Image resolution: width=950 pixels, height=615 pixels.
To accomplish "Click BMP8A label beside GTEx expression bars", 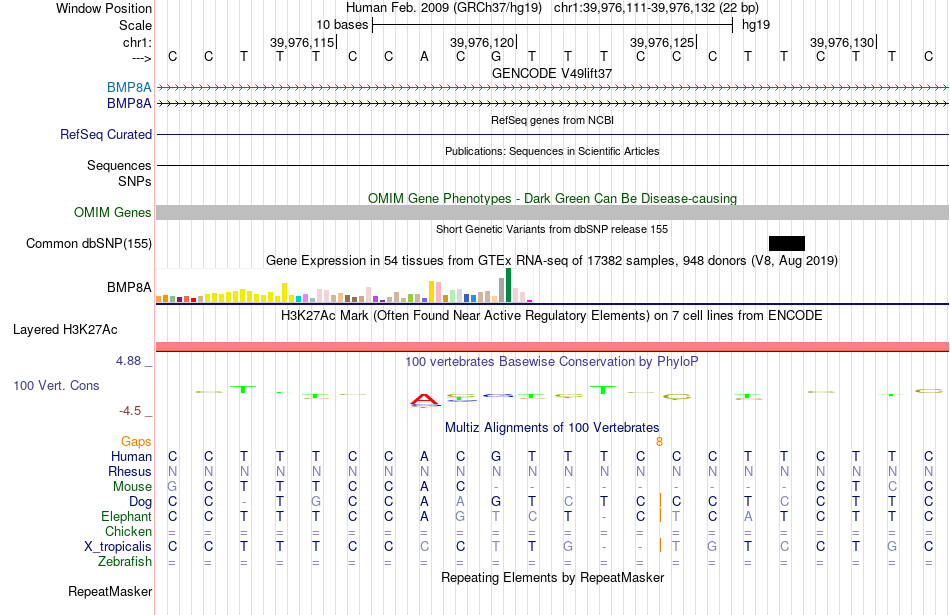I will 129,287.
